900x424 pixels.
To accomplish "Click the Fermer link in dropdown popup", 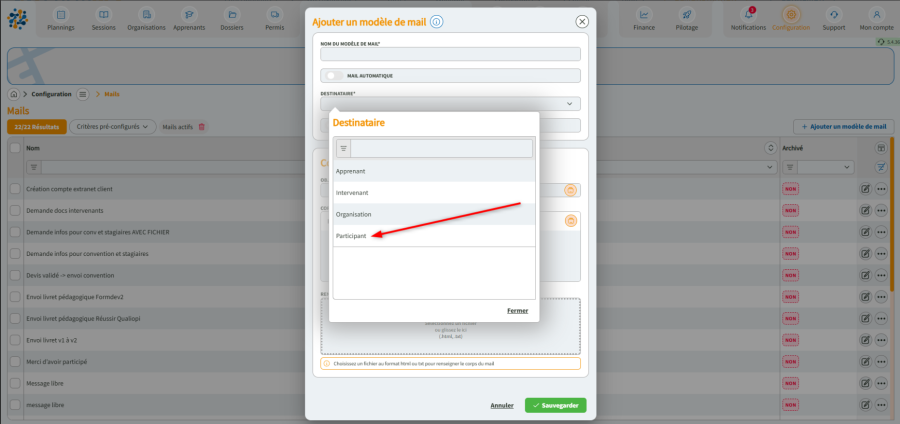I will [517, 311].
